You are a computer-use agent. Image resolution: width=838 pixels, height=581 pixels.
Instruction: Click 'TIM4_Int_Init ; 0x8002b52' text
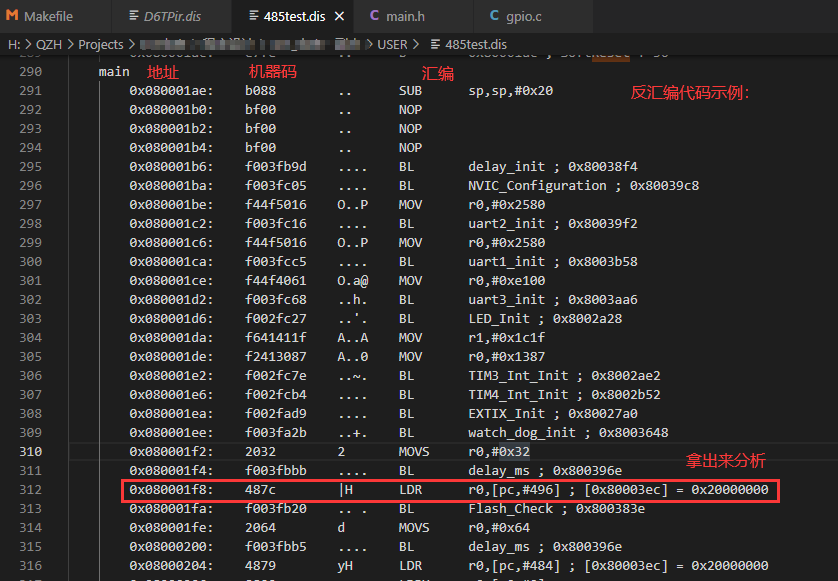tap(564, 395)
